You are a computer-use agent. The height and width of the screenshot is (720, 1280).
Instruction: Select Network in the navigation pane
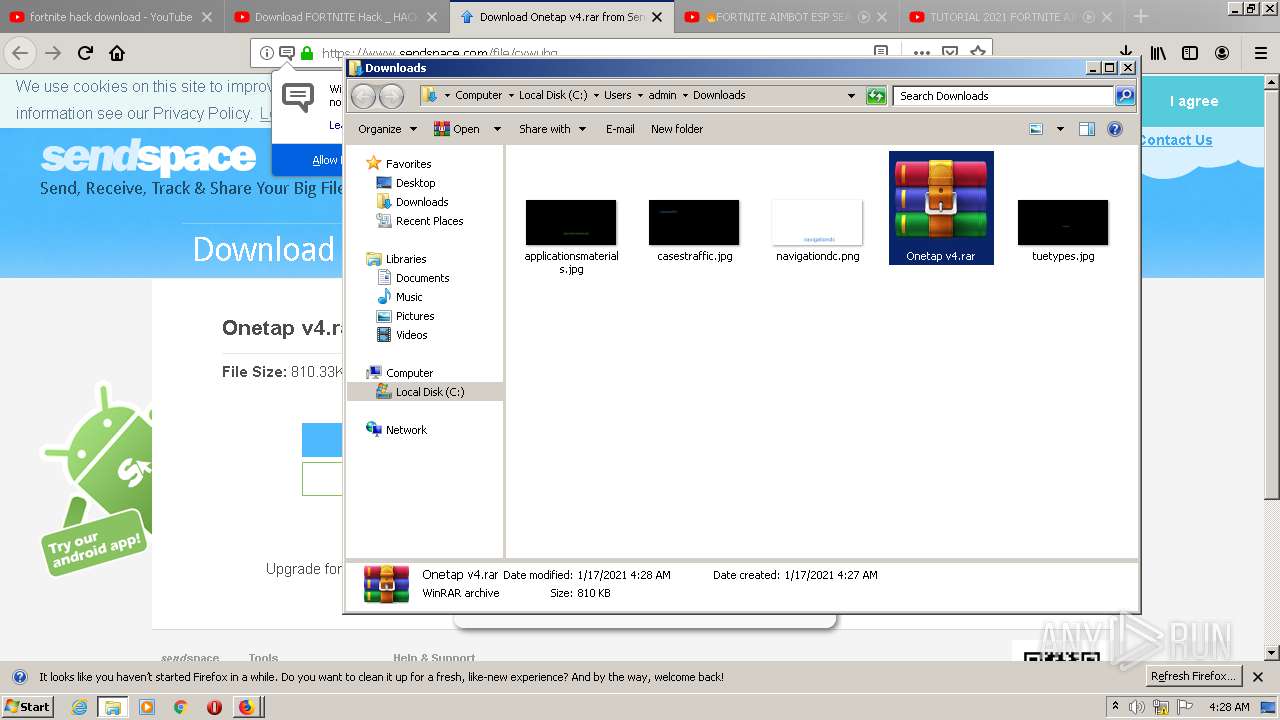coord(406,430)
